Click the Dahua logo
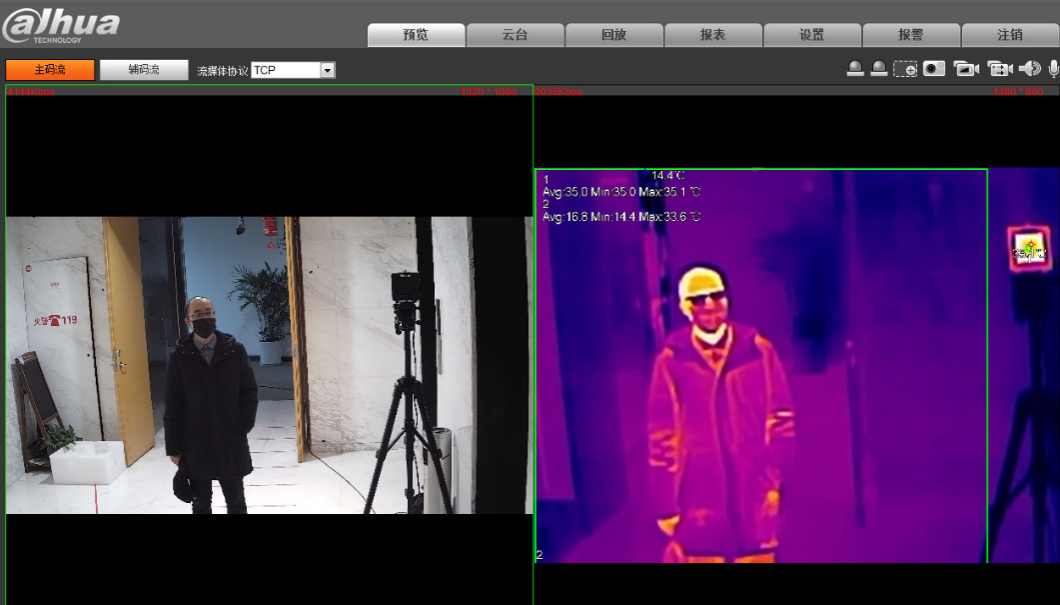This screenshot has height=605, width=1060. tap(62, 25)
